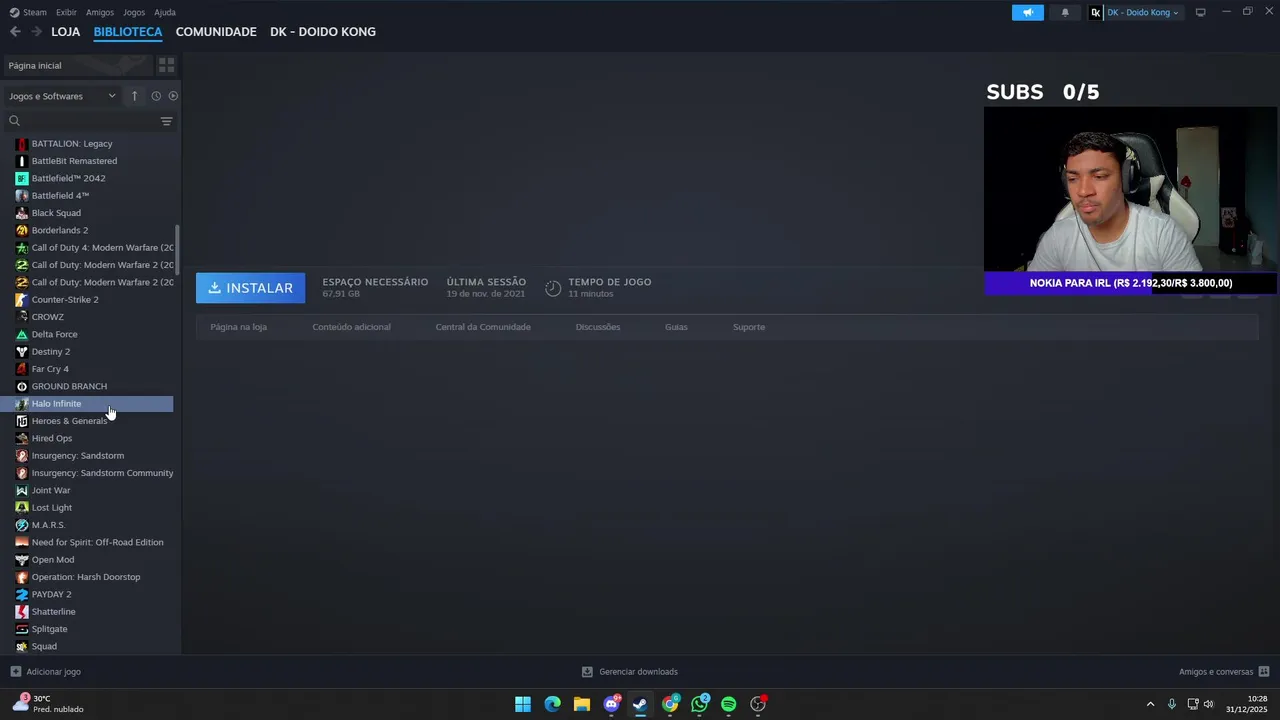Select the Shatterline game icon
Screen dimensions: 1280x720
click(22, 611)
